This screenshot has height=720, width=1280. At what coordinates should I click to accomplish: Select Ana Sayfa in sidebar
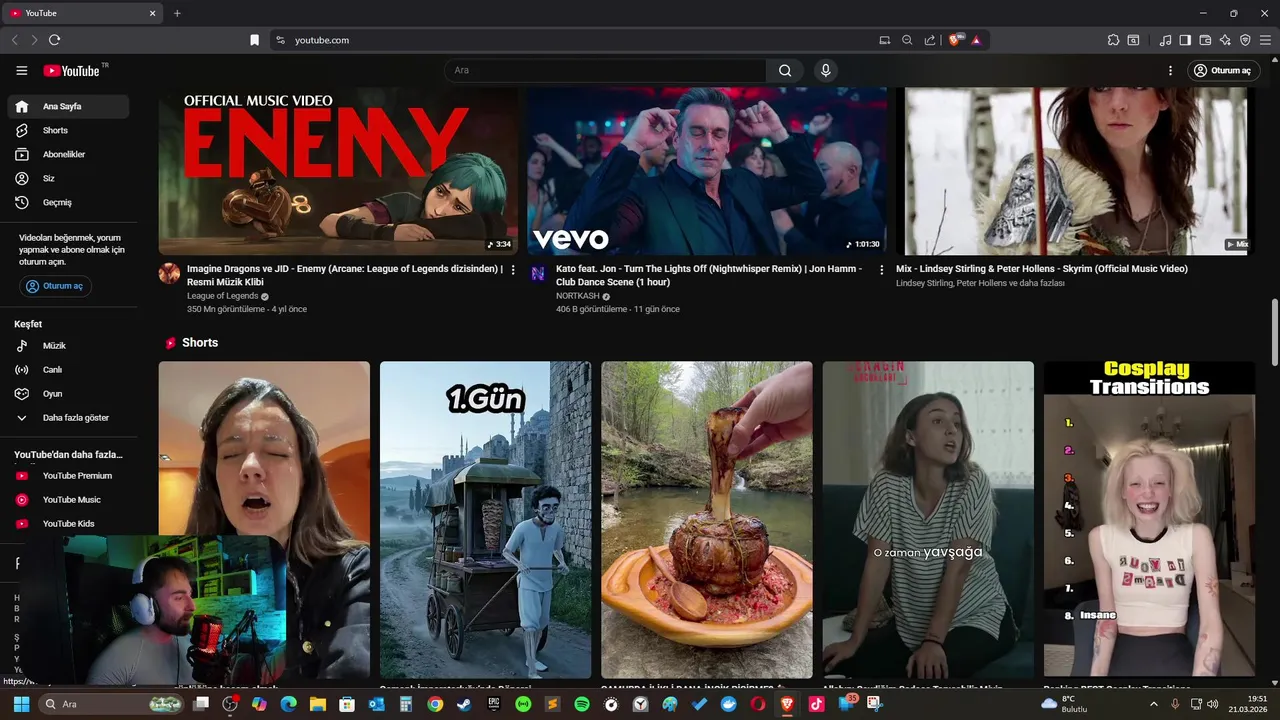point(68,107)
